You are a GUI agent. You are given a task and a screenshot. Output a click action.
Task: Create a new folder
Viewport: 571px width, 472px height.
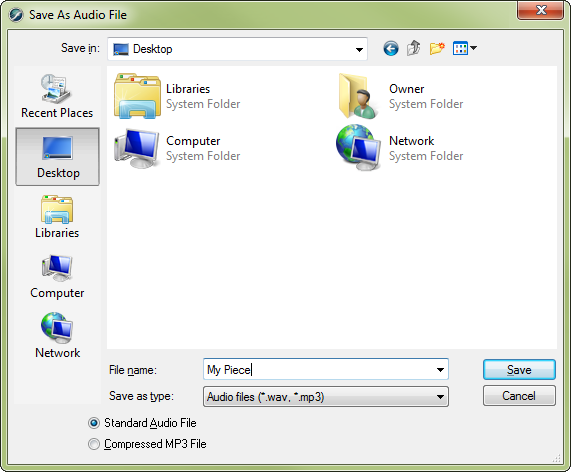[437, 48]
